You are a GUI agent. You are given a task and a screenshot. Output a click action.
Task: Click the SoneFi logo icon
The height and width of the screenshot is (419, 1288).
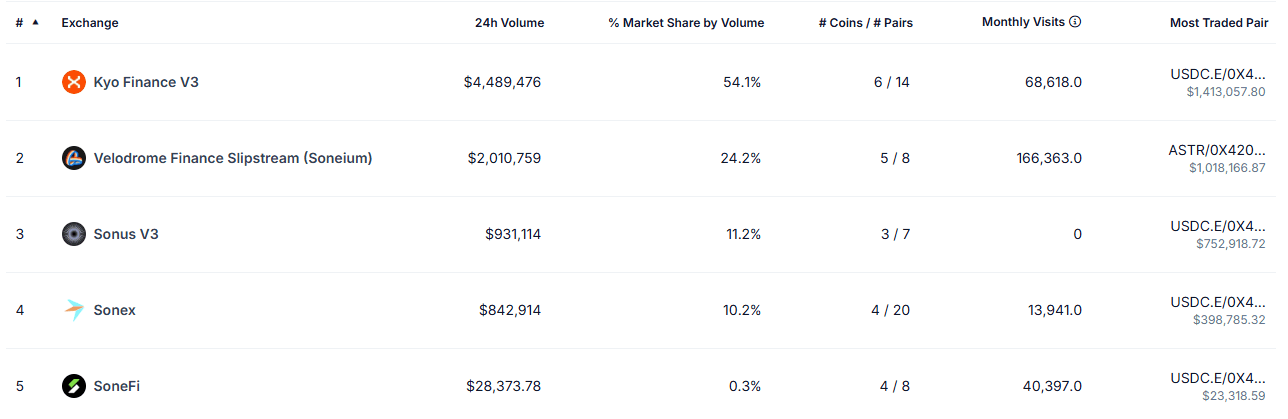(x=73, y=386)
